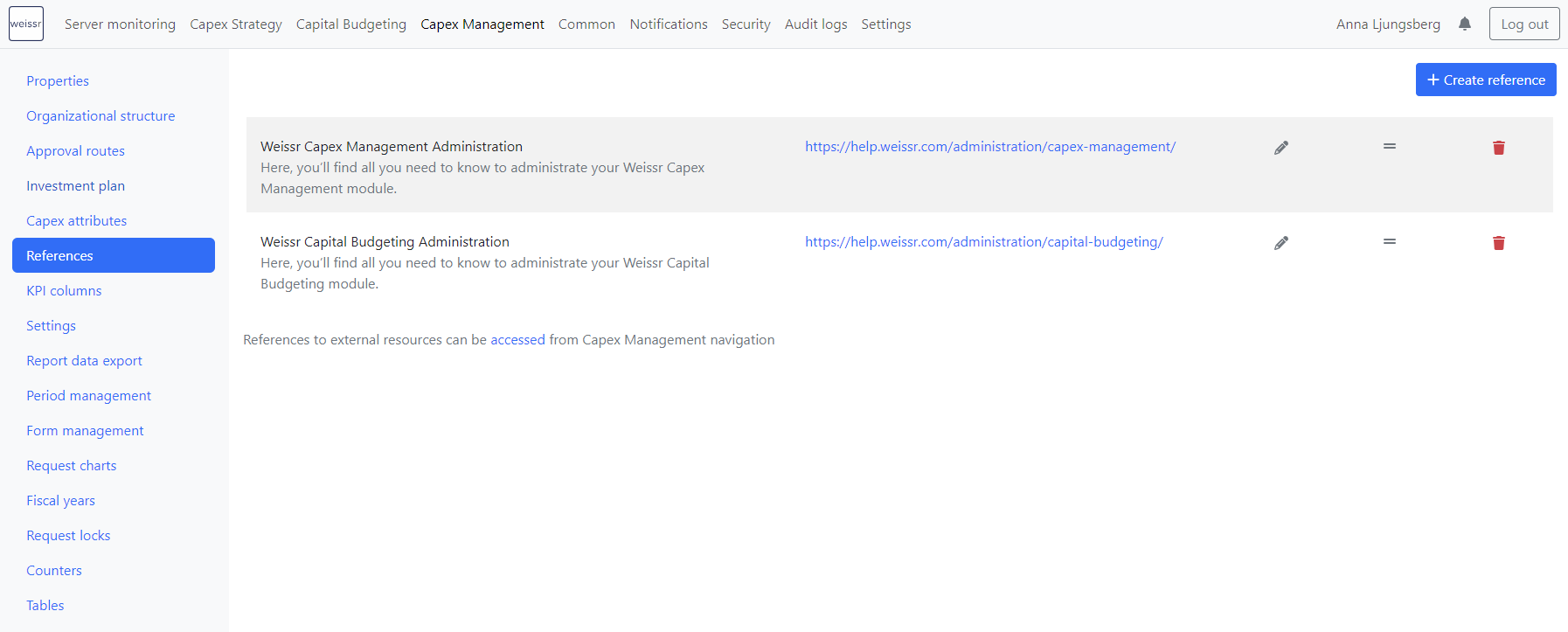Open Form management in the sidebar
The width and height of the screenshot is (1568, 632).
click(85, 430)
